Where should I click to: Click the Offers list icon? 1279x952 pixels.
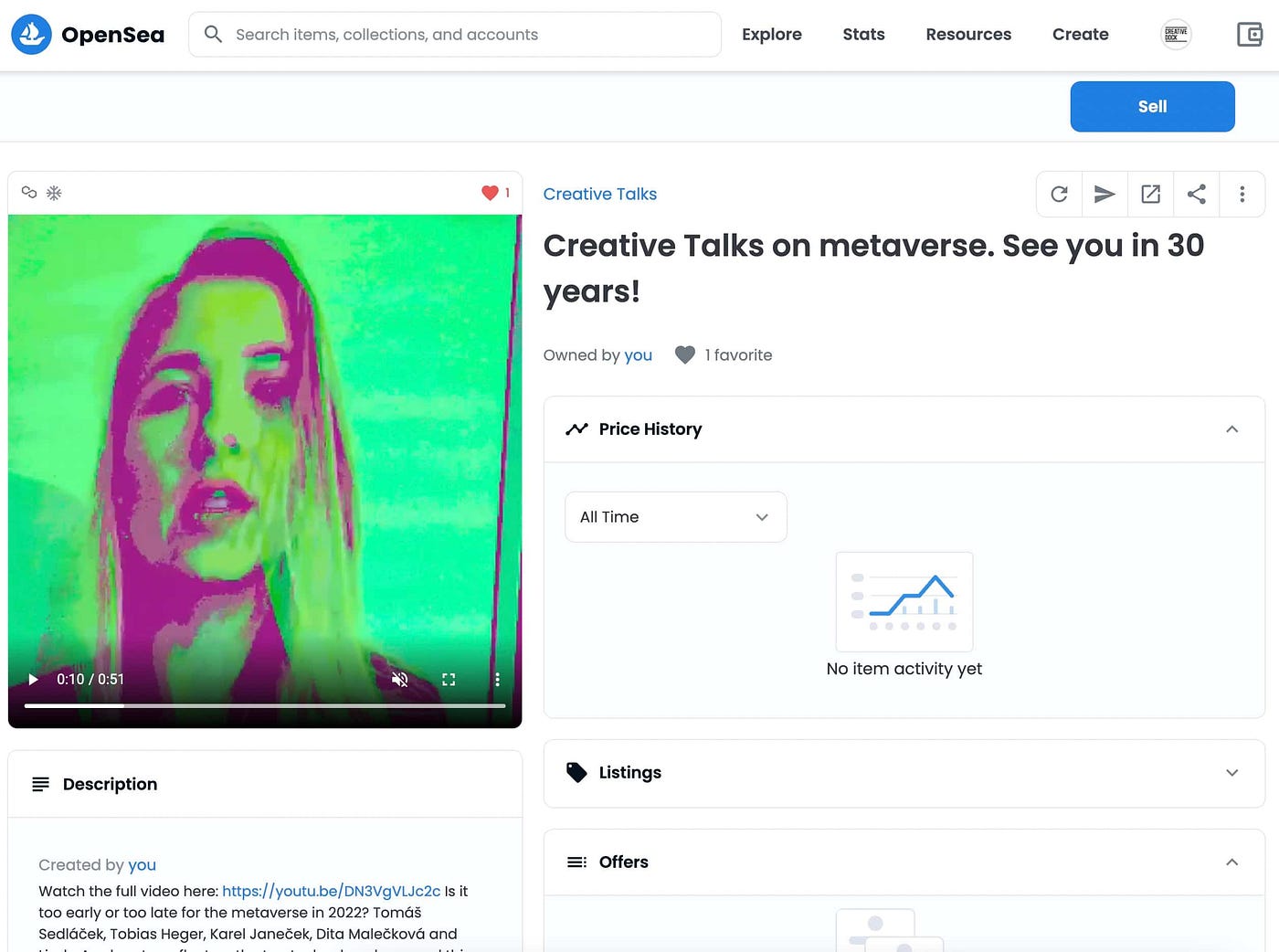click(576, 862)
